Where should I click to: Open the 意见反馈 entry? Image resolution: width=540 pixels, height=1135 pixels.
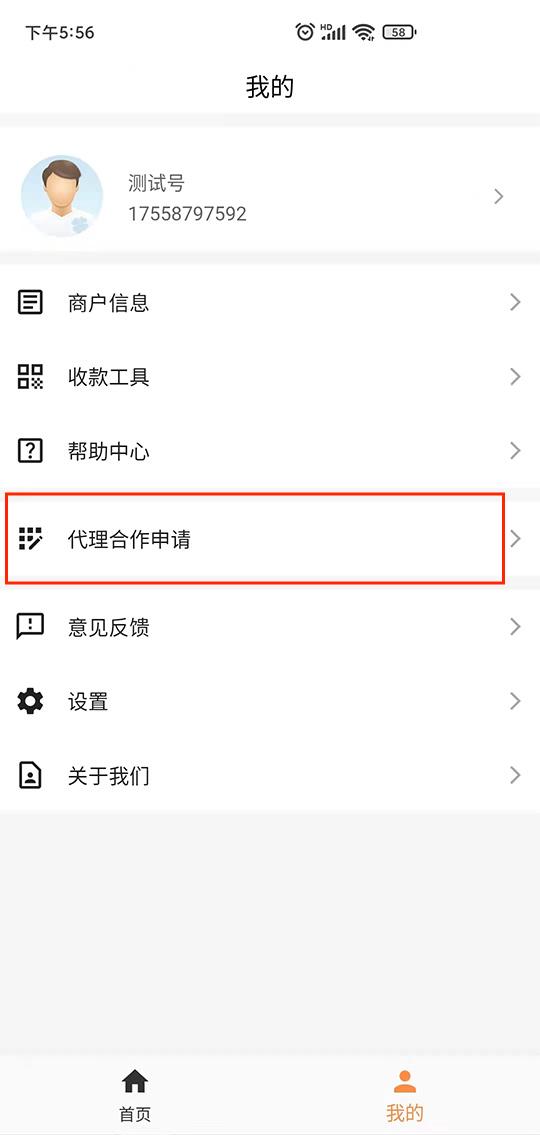click(x=270, y=627)
